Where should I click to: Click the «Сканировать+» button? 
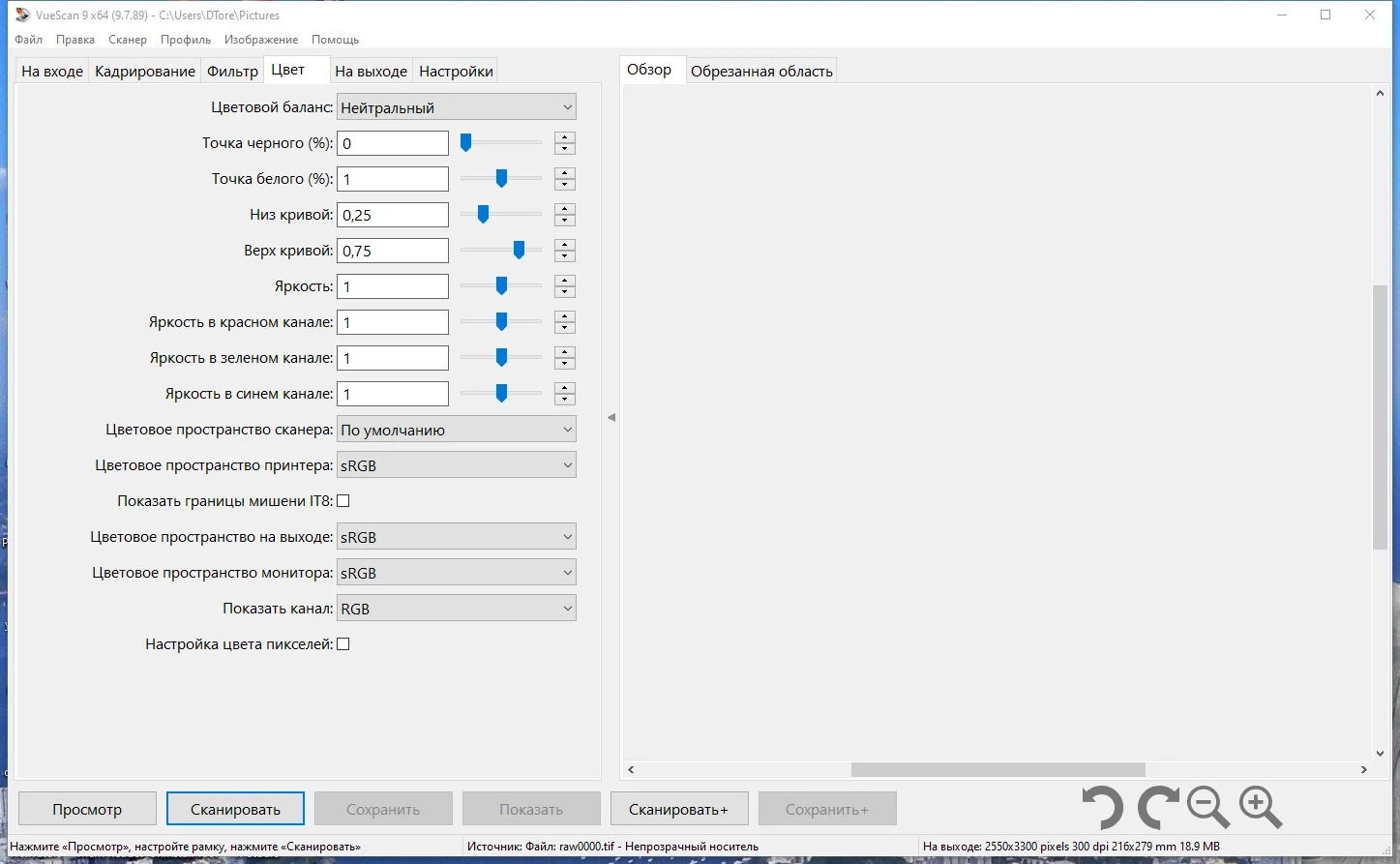coord(679,809)
